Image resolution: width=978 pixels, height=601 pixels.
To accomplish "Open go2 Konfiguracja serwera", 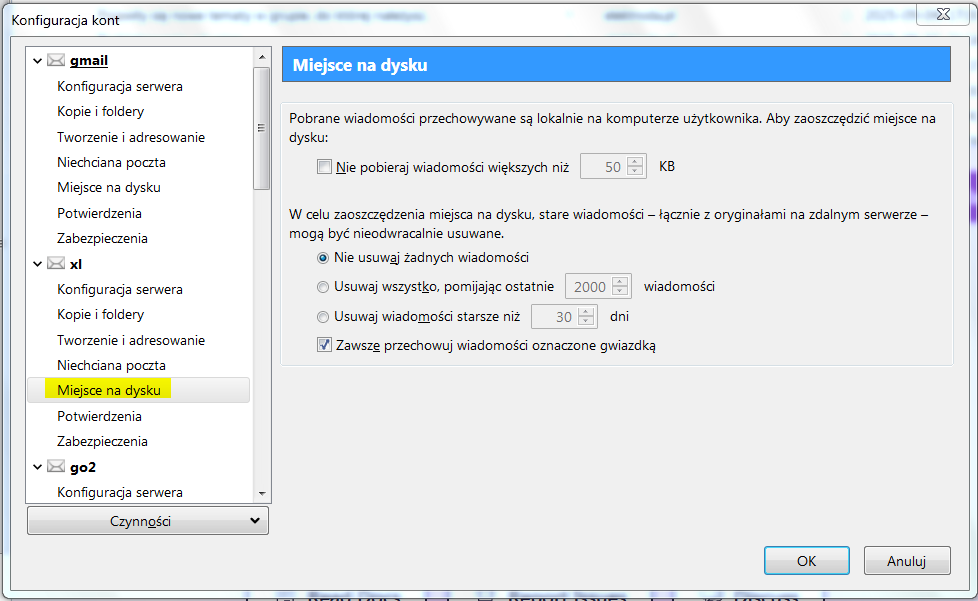I will click(120, 493).
